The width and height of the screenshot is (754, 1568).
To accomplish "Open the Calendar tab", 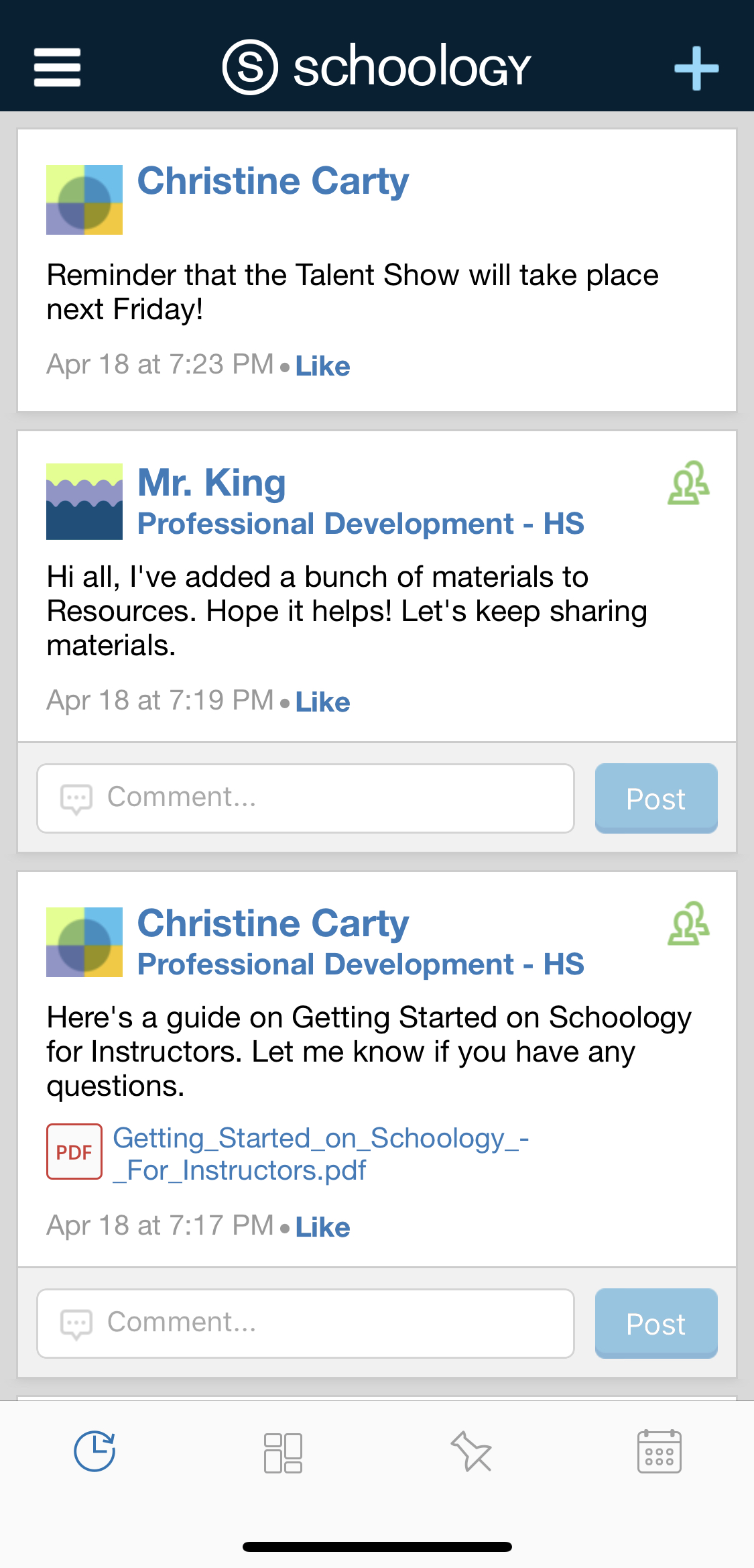I will click(x=659, y=1451).
